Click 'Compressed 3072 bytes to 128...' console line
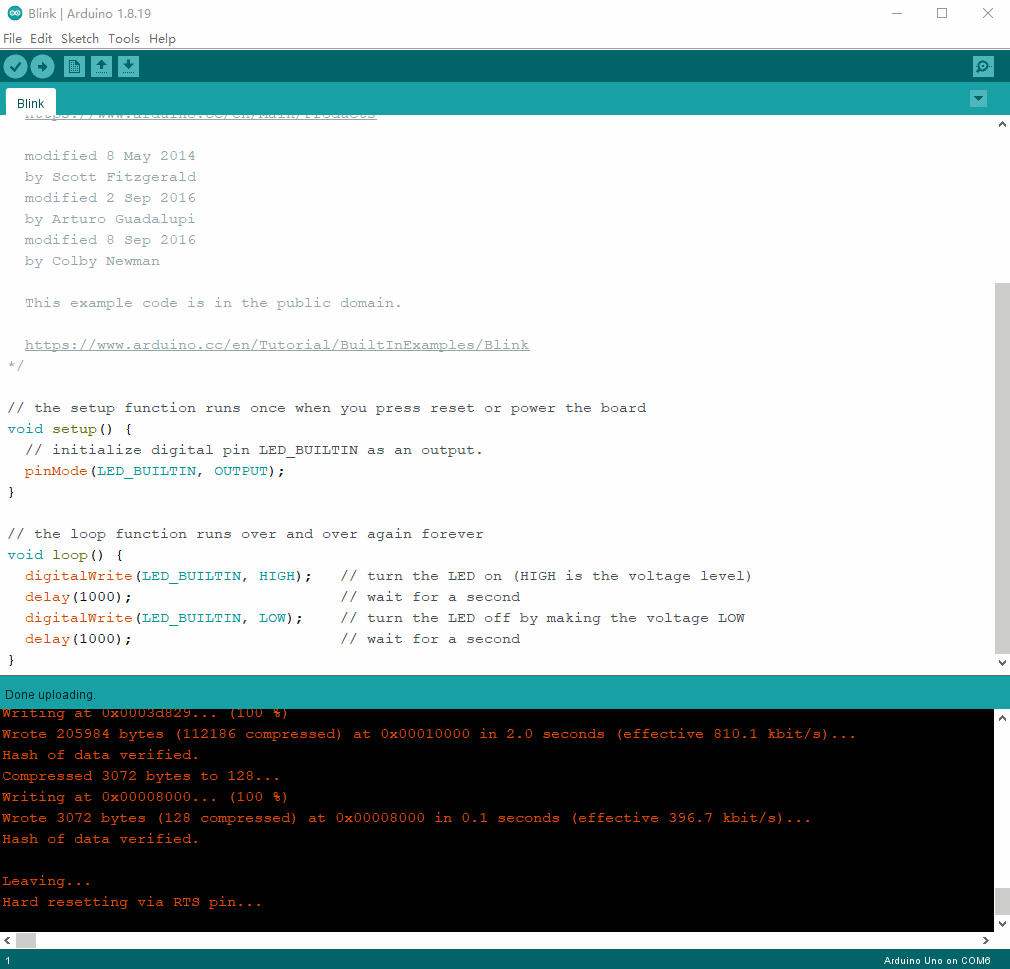The width and height of the screenshot is (1010, 969). 140,776
